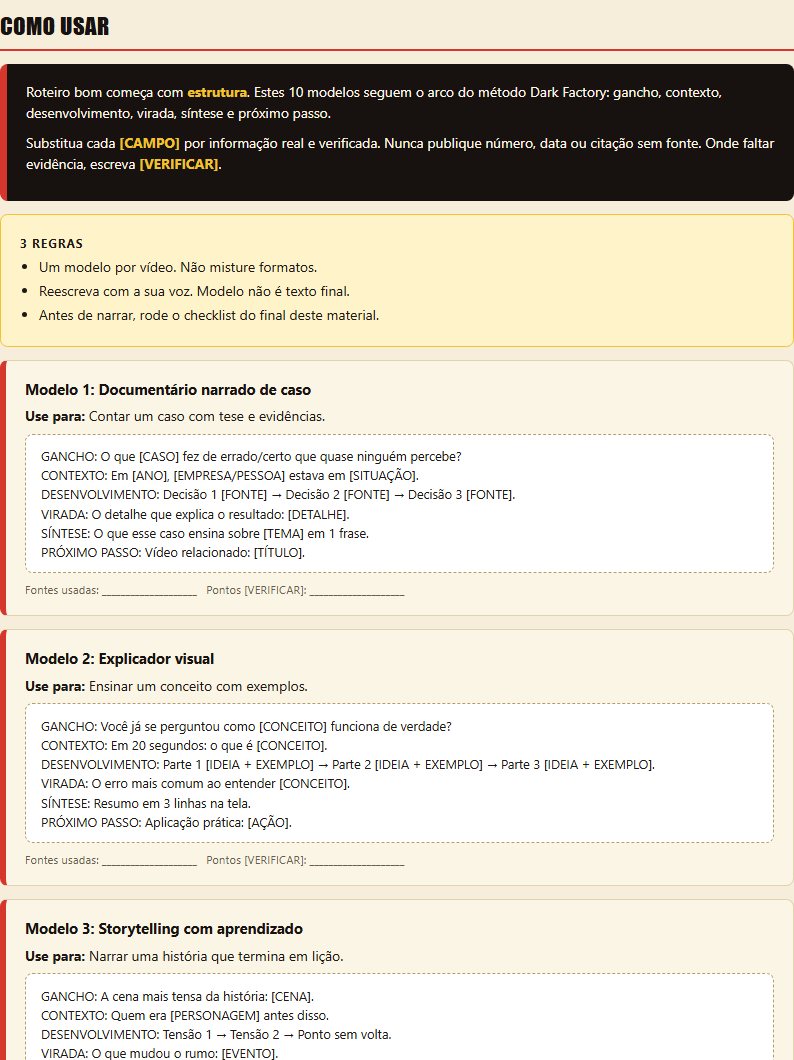The height and width of the screenshot is (1060, 794).
Task: Click the highlighted '[CAMPO]' placeholder
Action: (149, 143)
